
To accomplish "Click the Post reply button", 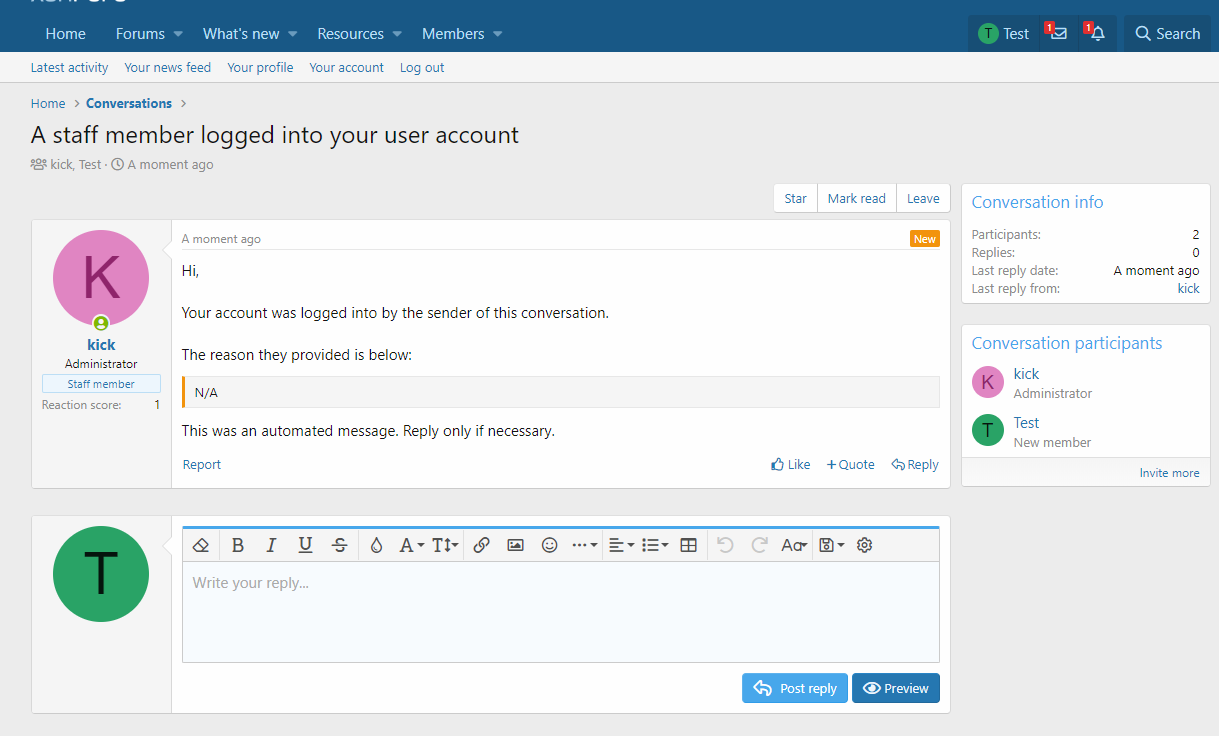I will pyautogui.click(x=795, y=688).
